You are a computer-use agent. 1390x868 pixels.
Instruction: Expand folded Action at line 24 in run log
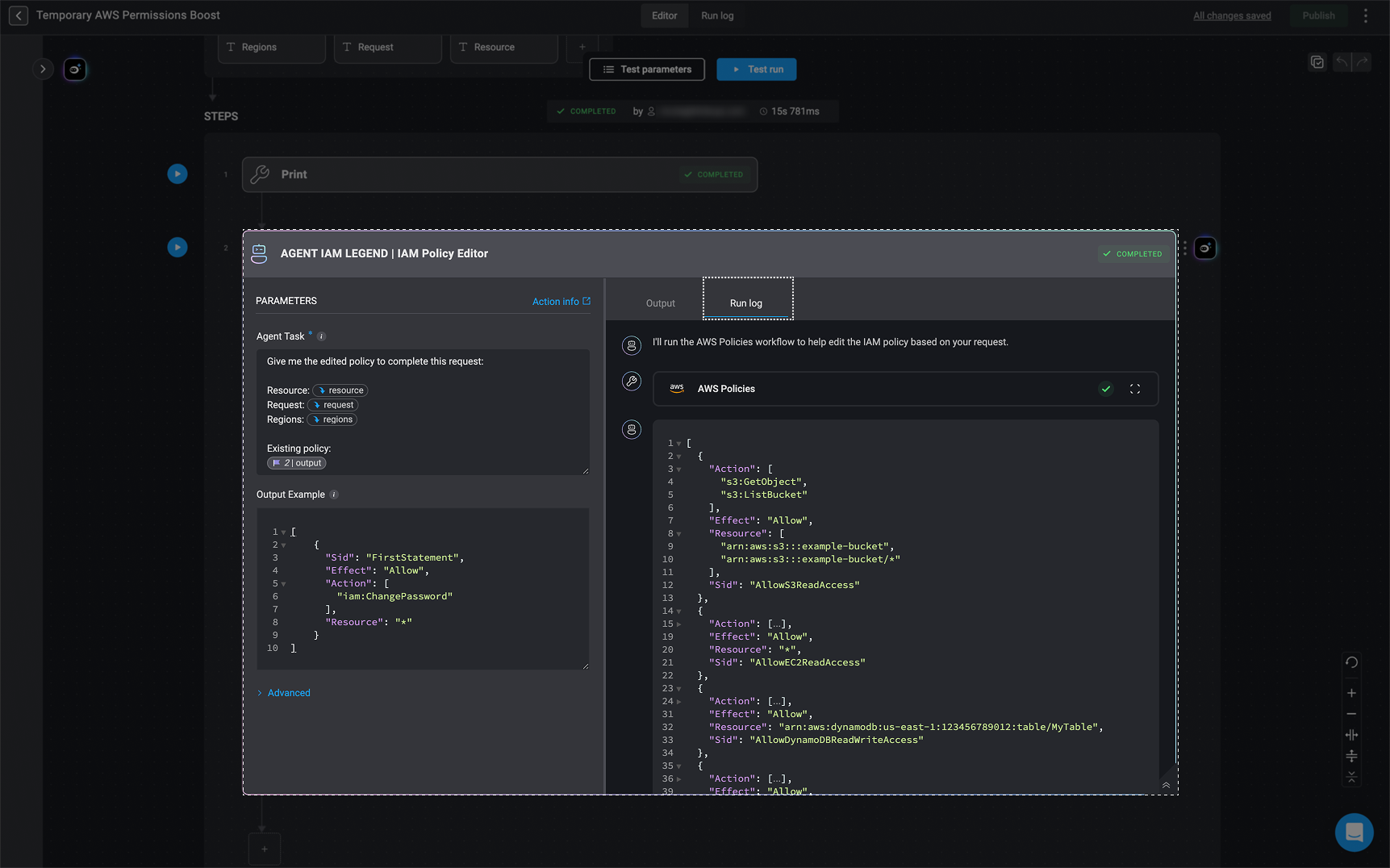pos(678,702)
